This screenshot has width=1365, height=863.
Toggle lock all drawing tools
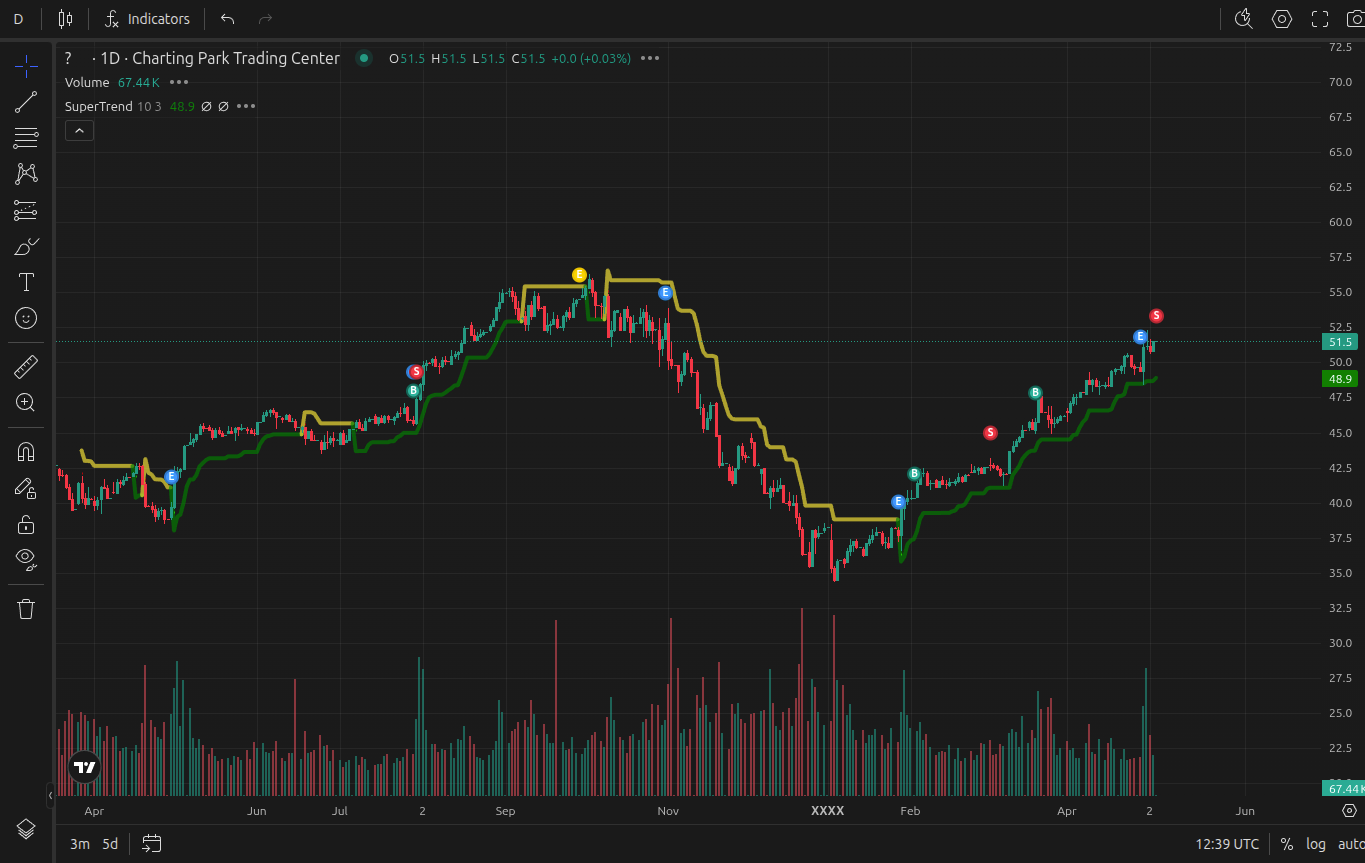26,524
